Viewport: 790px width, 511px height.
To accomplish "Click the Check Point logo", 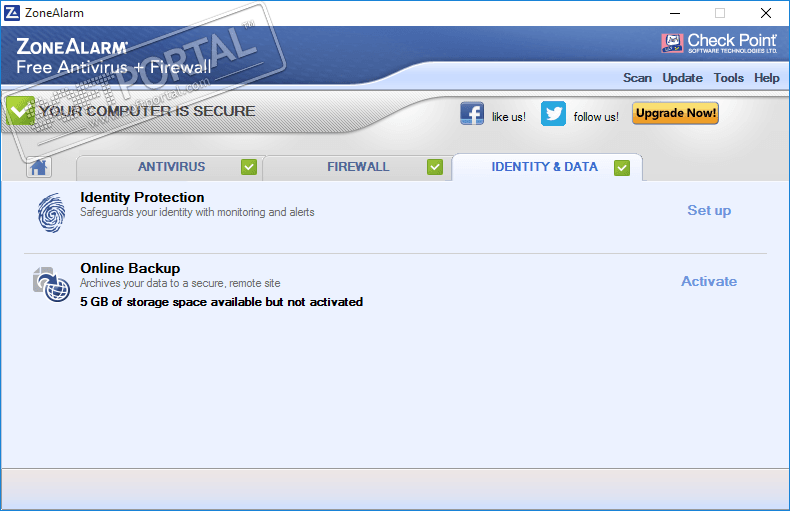I will pyautogui.click(x=719, y=43).
